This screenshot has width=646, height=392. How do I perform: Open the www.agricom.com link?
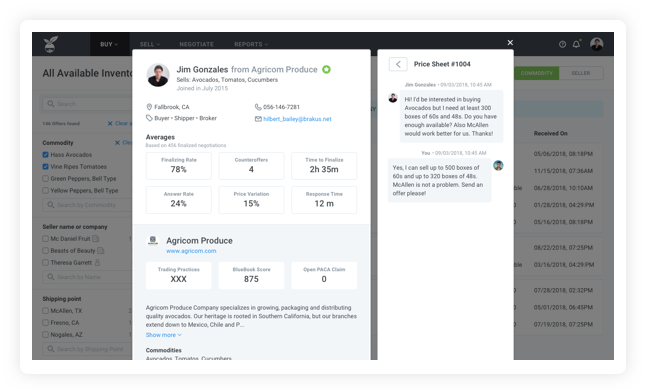click(x=191, y=251)
